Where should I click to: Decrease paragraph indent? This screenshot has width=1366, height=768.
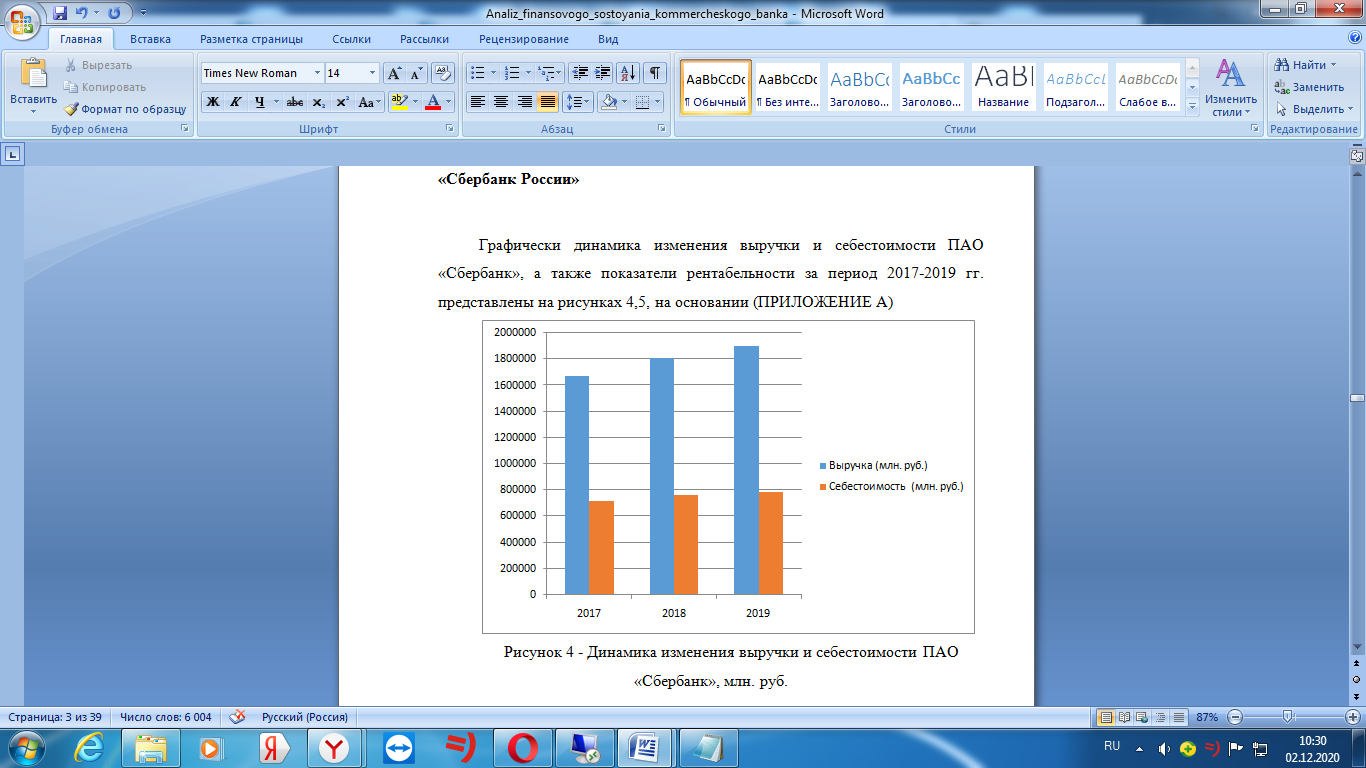coord(580,73)
